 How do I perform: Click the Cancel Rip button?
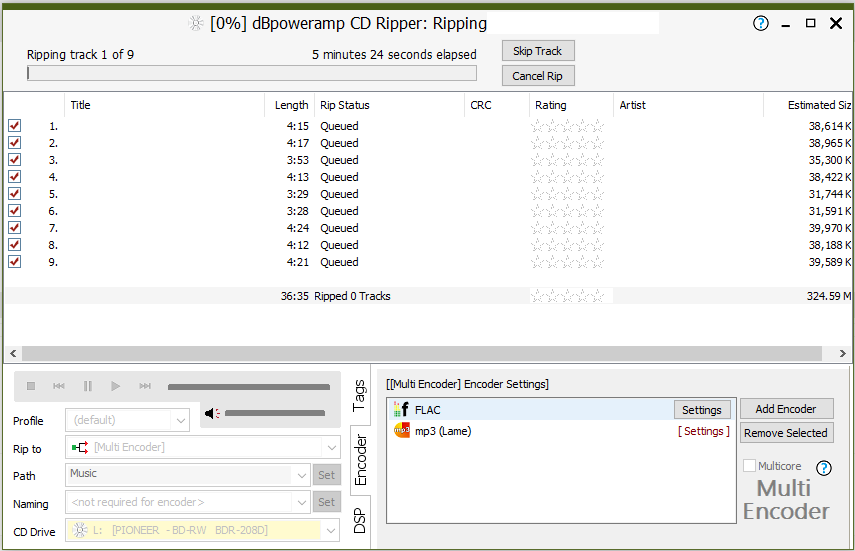point(538,76)
